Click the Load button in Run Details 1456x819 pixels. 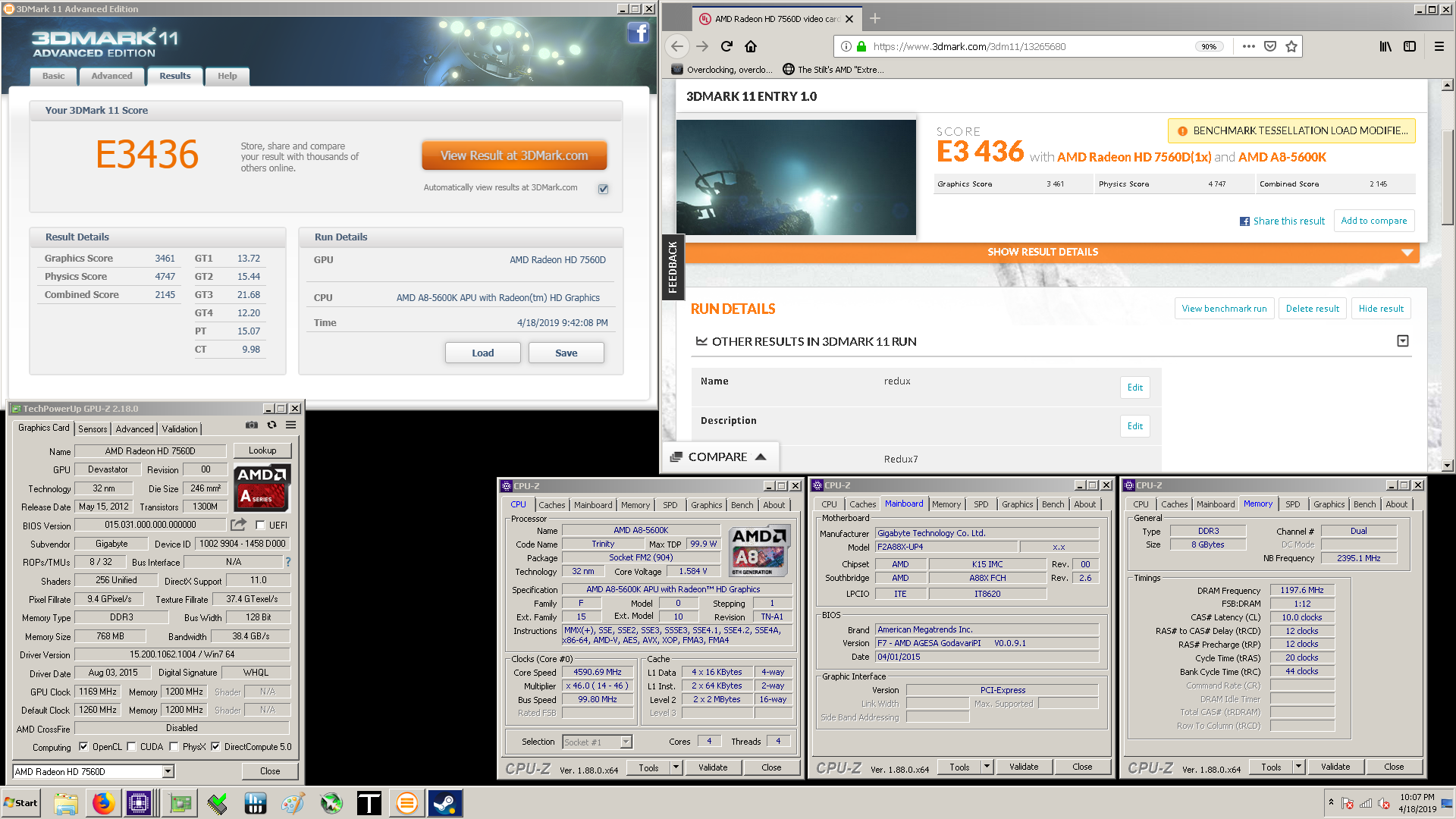click(x=482, y=353)
